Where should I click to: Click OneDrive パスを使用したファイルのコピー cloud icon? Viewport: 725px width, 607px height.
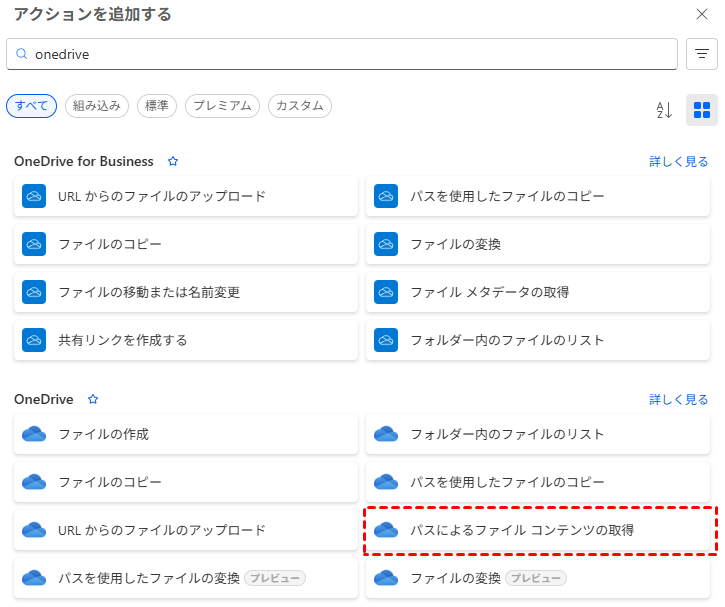tap(386, 482)
